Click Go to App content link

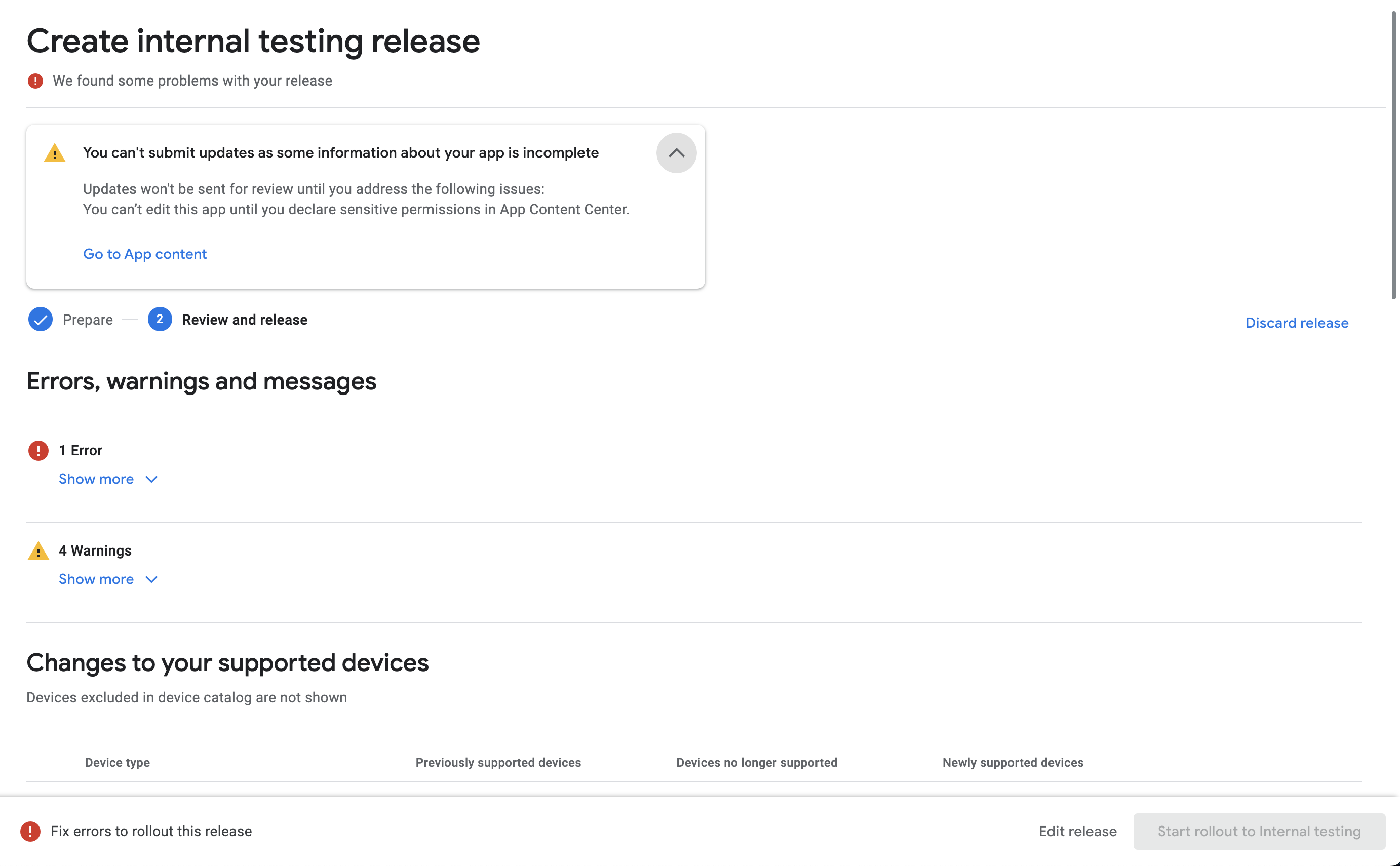(x=145, y=253)
